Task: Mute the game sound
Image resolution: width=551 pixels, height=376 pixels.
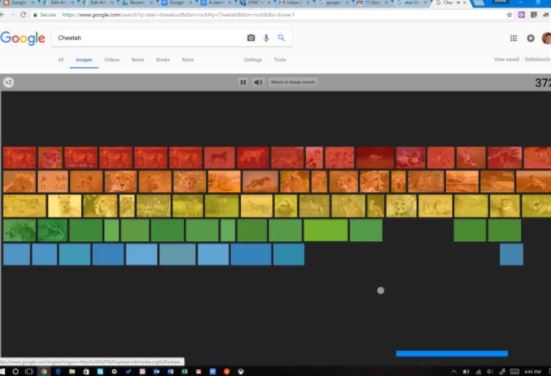Action: tap(258, 82)
